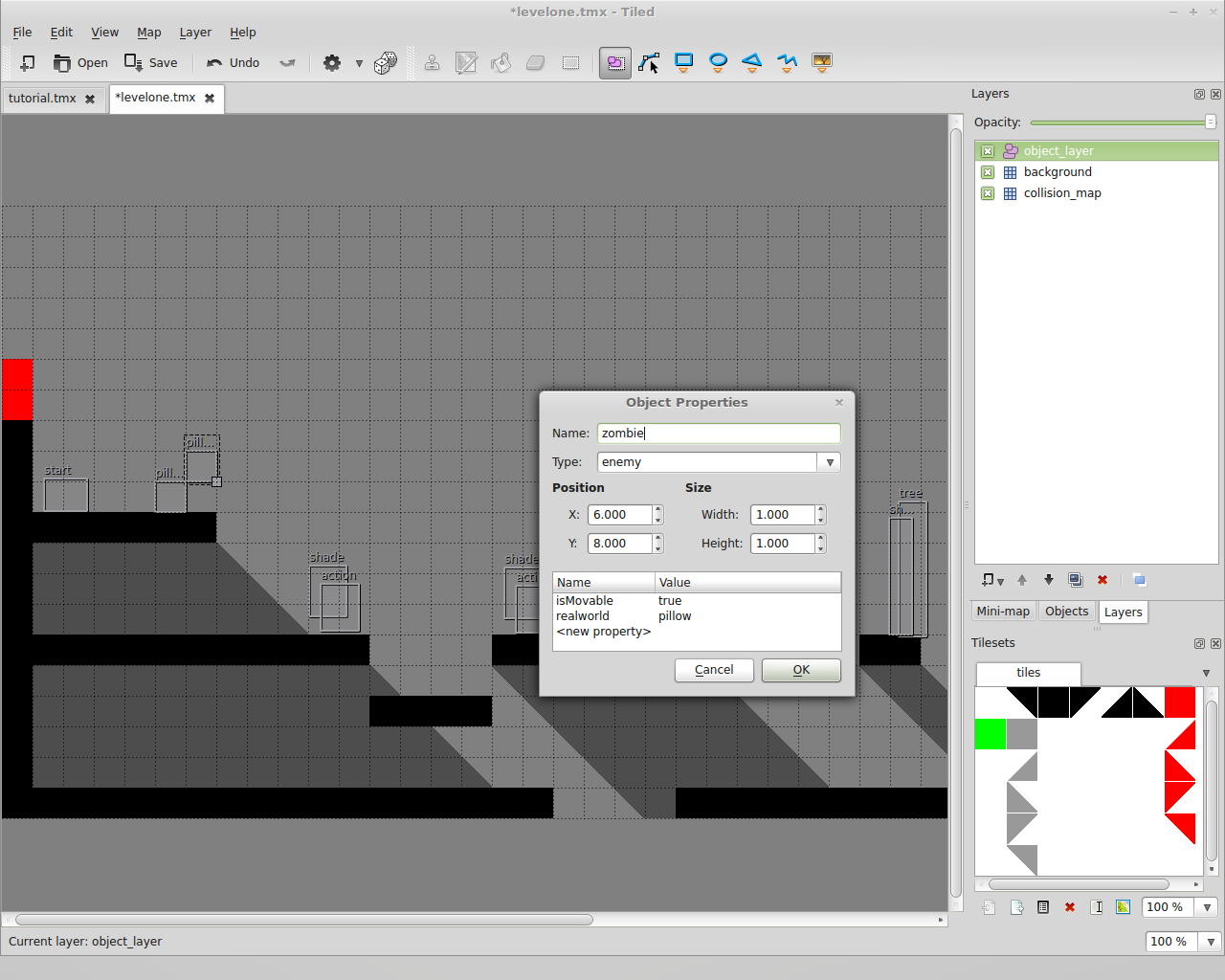The image size is (1225, 980).
Task: Expand the tileset tabs list arrow
Action: tap(1206, 673)
